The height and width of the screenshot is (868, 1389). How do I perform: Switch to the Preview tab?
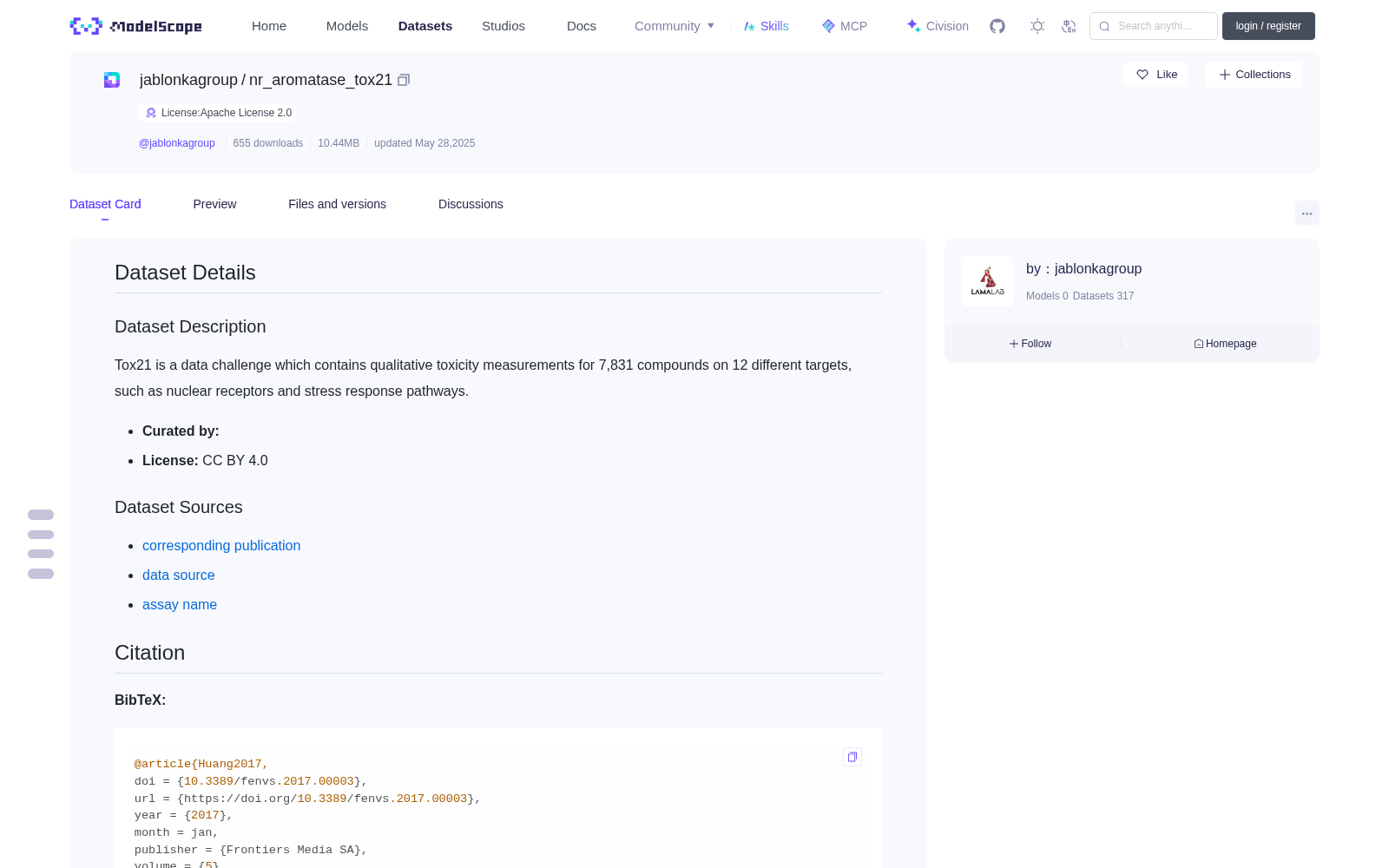tap(214, 204)
